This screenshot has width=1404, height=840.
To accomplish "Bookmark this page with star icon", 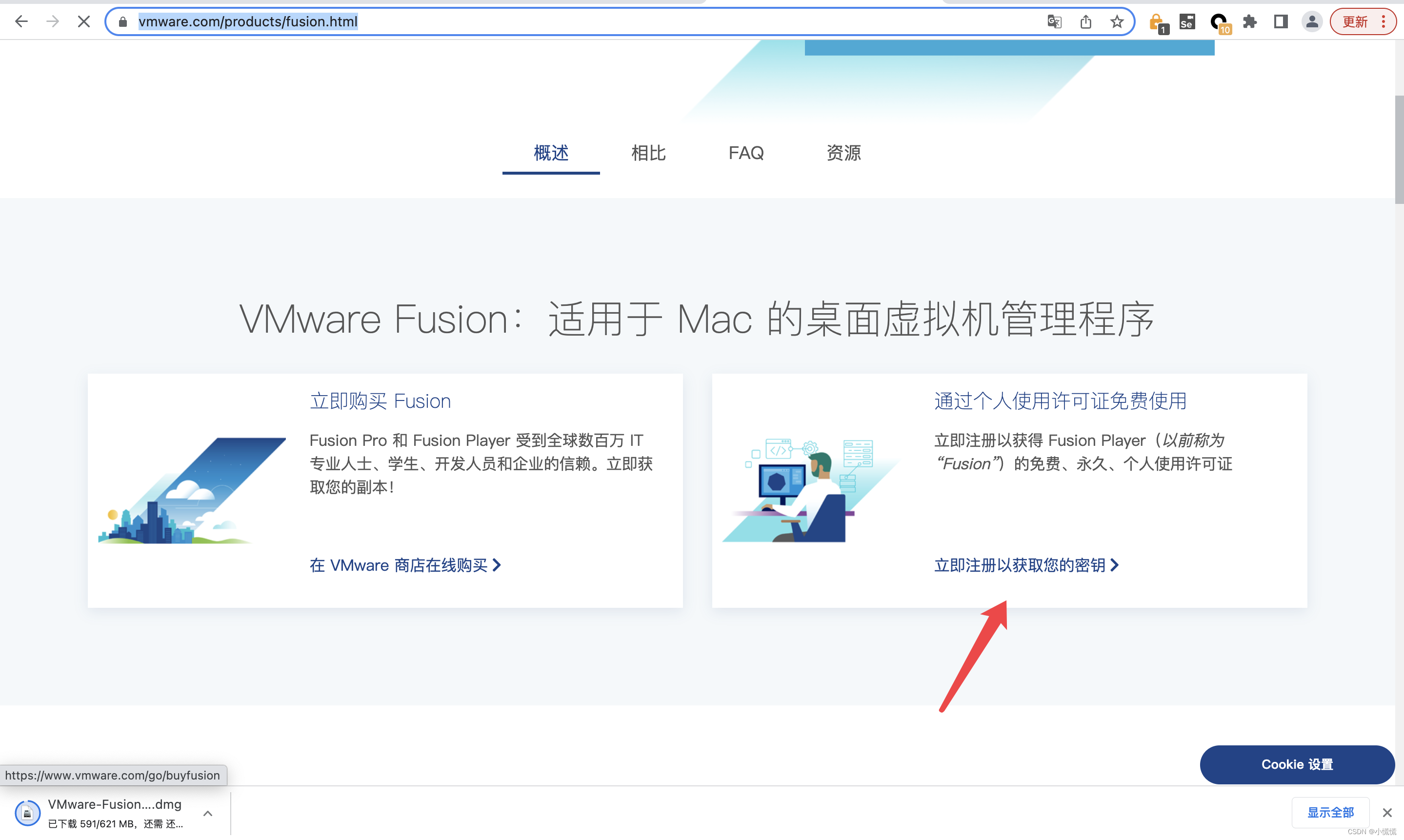I will 1117,21.
